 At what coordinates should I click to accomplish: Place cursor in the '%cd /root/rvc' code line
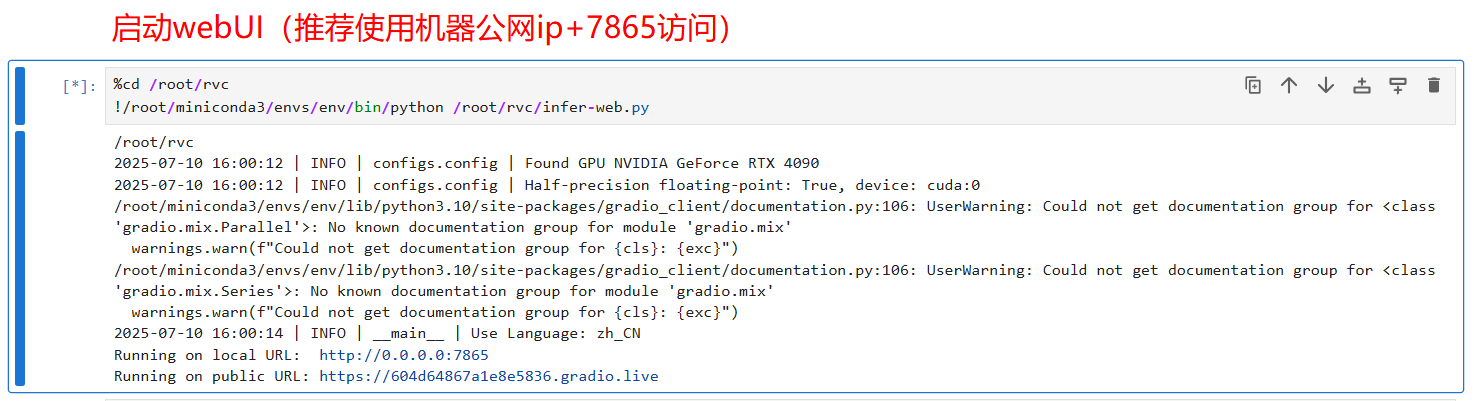click(x=171, y=84)
